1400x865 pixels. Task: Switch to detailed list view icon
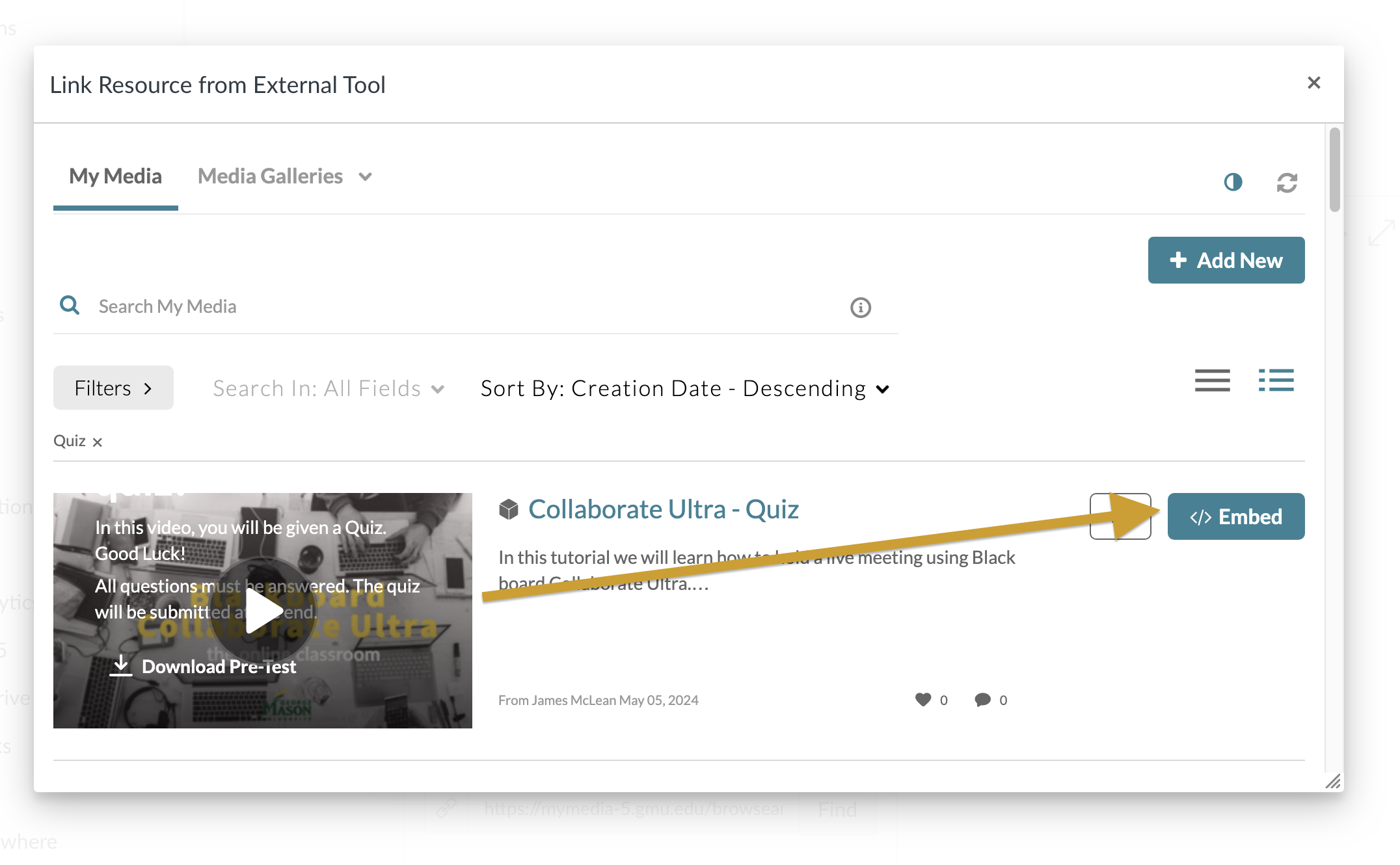click(x=1276, y=380)
